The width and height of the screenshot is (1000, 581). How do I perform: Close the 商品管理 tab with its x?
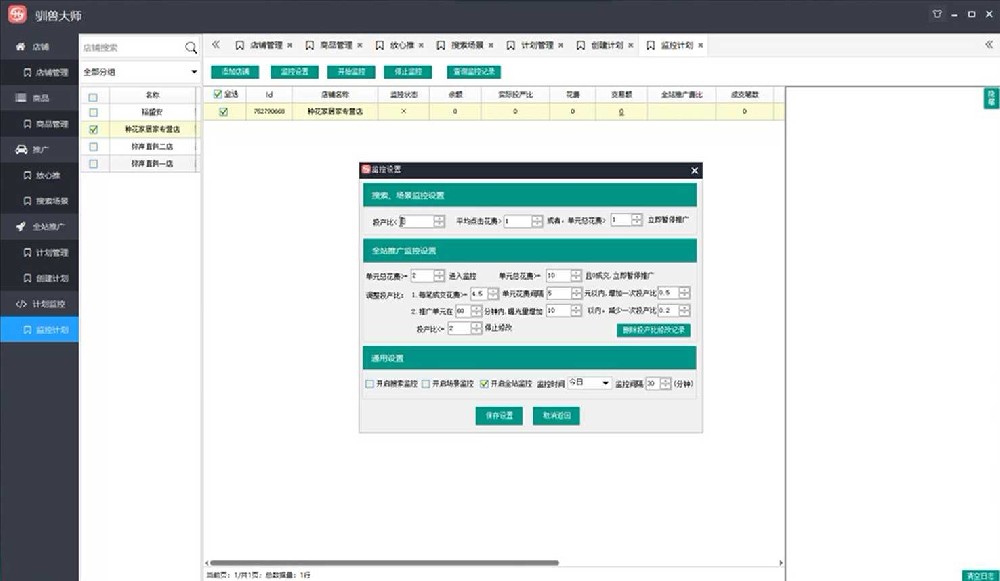(x=360, y=45)
